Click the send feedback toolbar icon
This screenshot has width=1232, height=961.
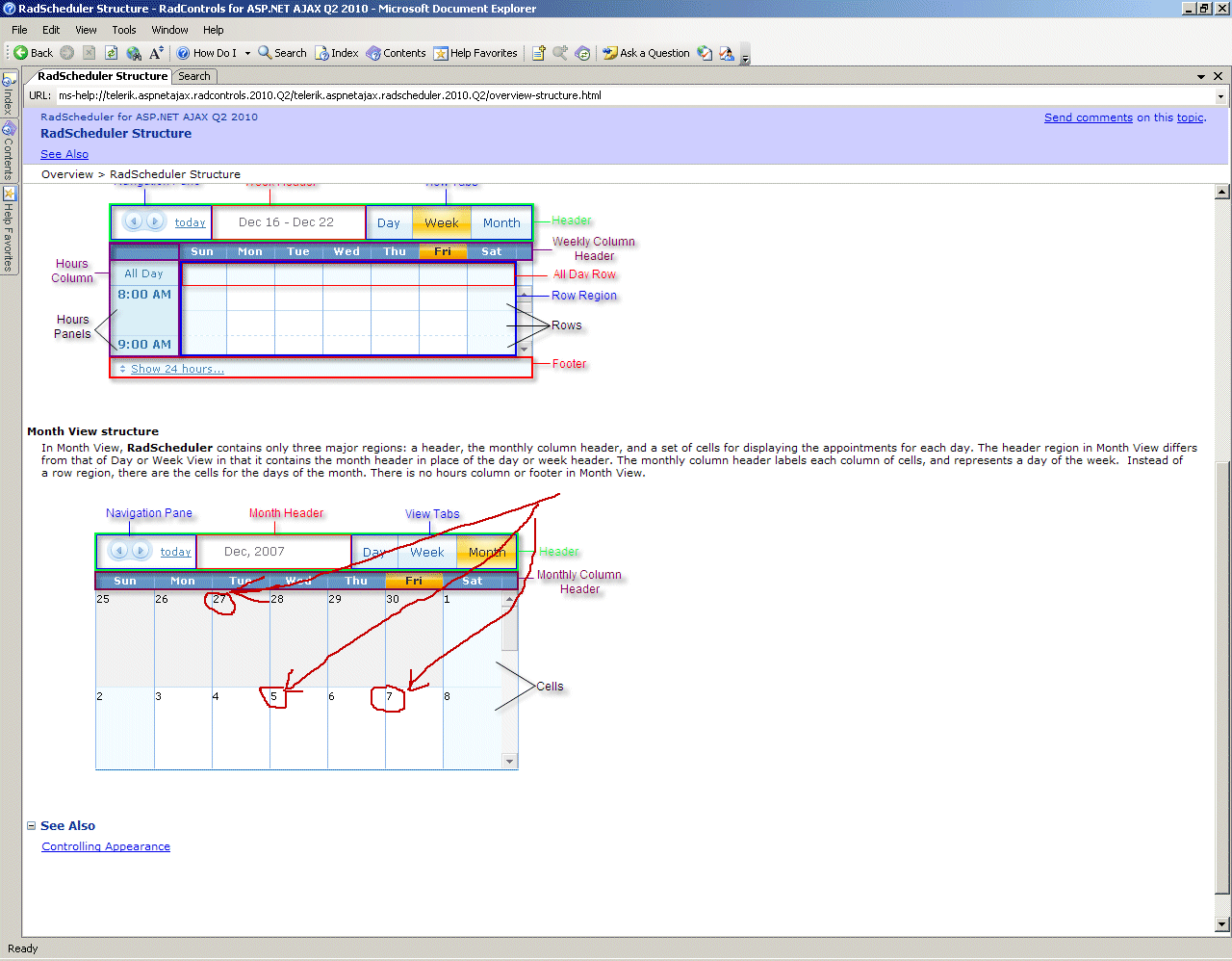[x=727, y=53]
